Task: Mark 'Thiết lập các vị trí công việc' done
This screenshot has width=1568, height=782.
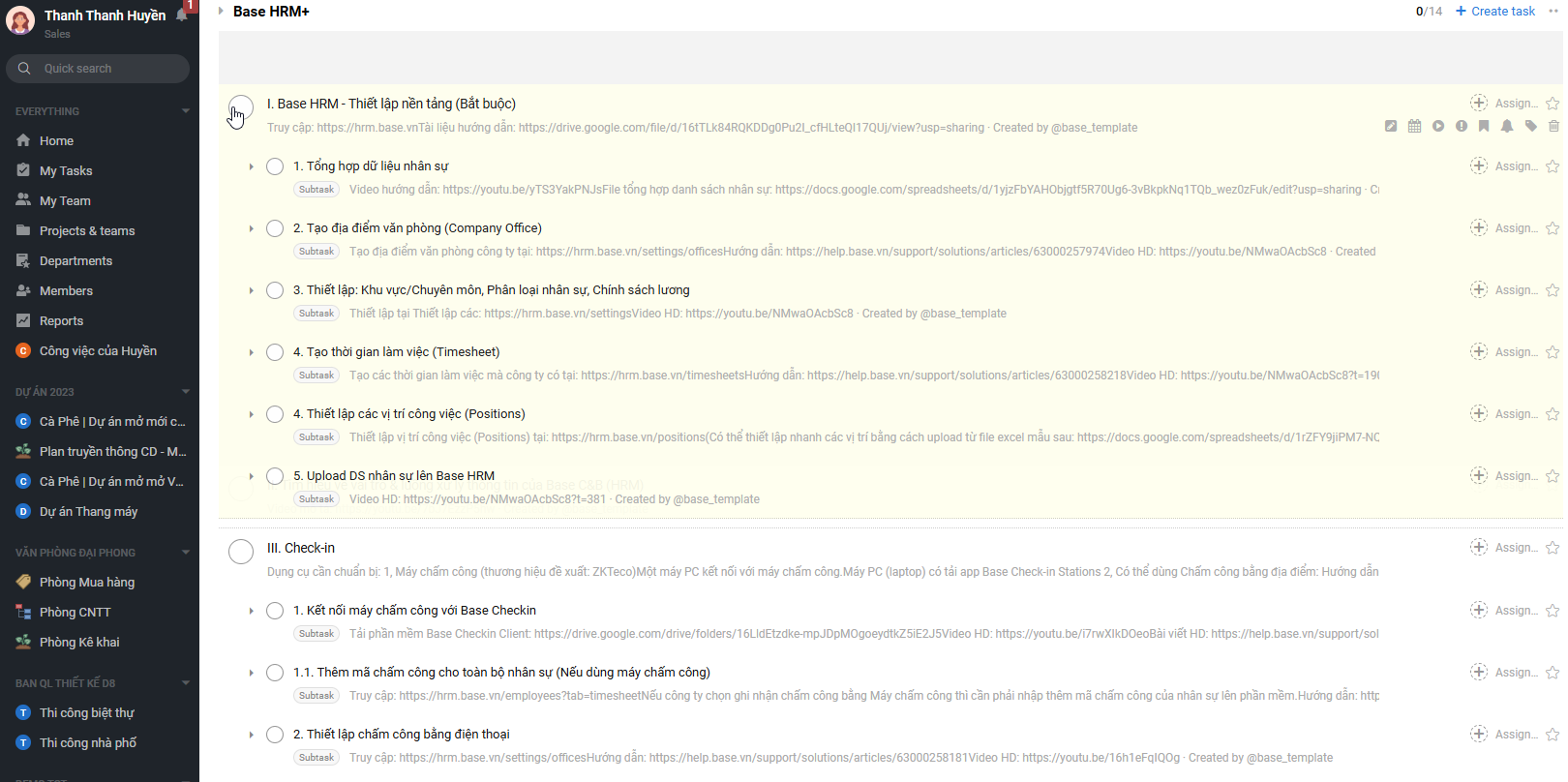Action: coord(275,414)
